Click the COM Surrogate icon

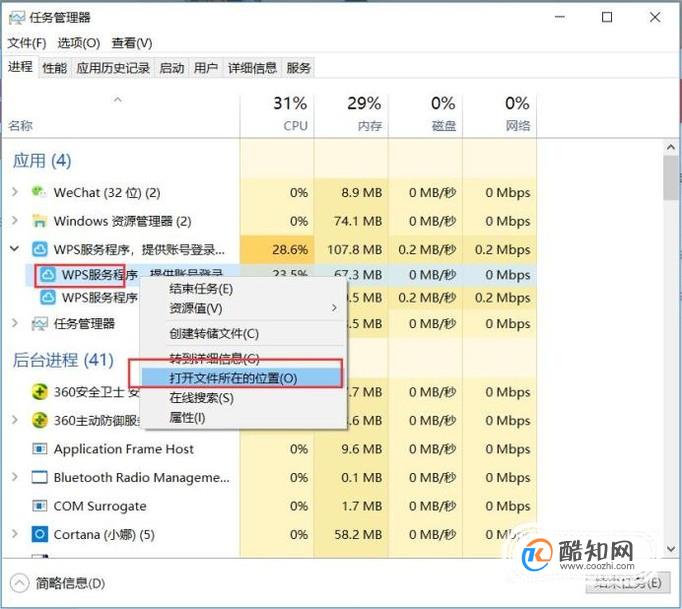pos(40,506)
